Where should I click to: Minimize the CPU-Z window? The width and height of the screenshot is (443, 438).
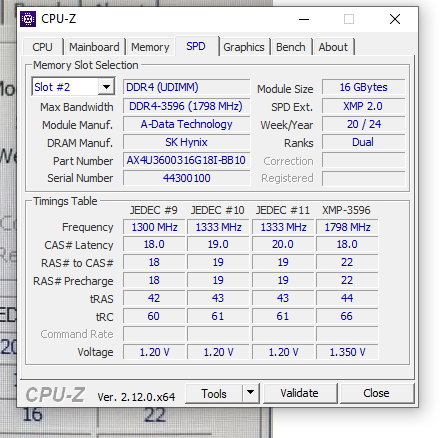[x=304, y=19]
